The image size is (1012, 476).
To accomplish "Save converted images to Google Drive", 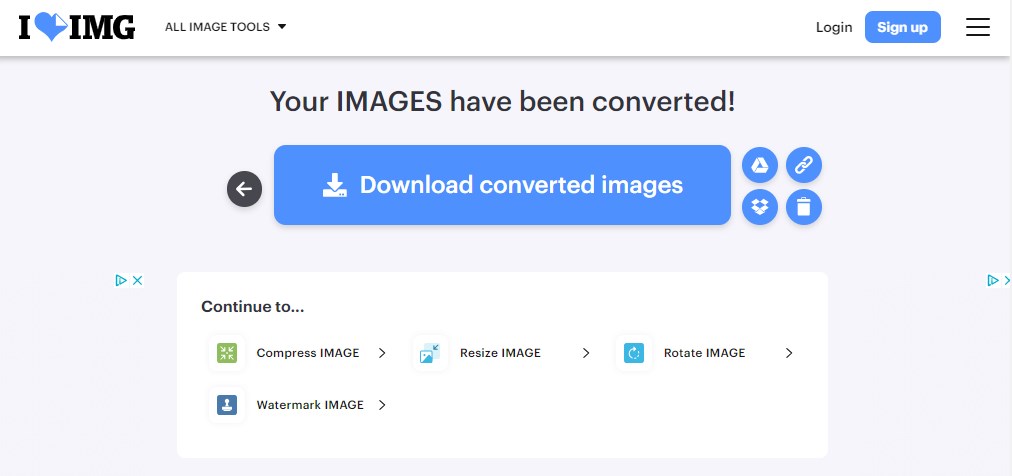I will [x=760, y=165].
